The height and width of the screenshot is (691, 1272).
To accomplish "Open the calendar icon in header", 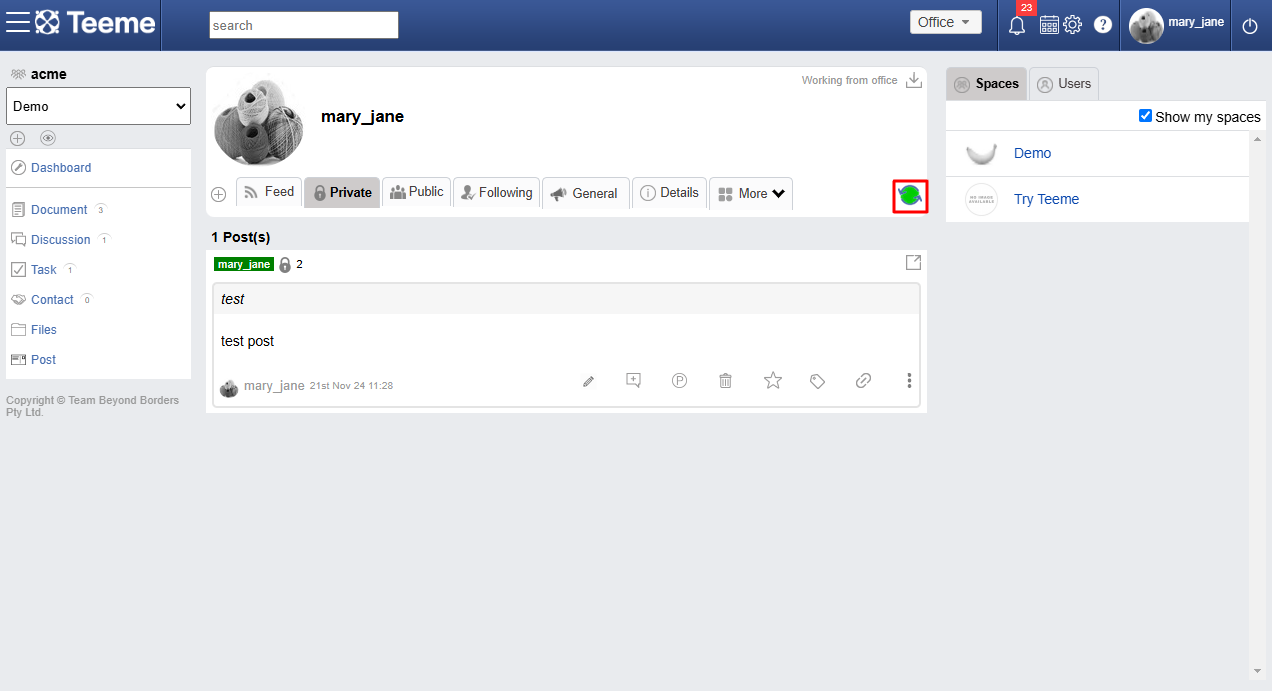I will (1049, 25).
